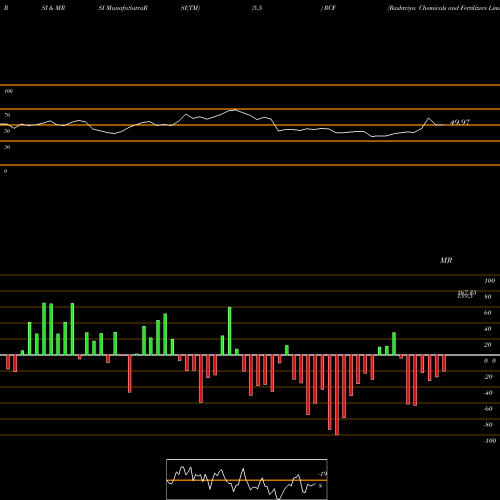Click the MR axis label -60
Image resolution: width=500 pixels, height=500 pixels.
[x=488, y=409]
